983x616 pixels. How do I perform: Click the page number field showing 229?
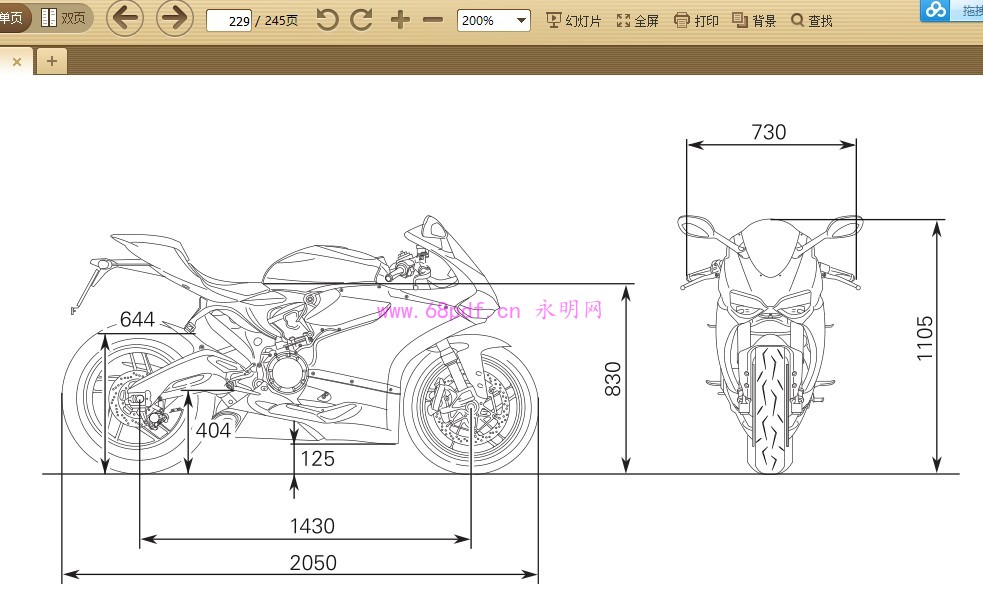[229, 21]
